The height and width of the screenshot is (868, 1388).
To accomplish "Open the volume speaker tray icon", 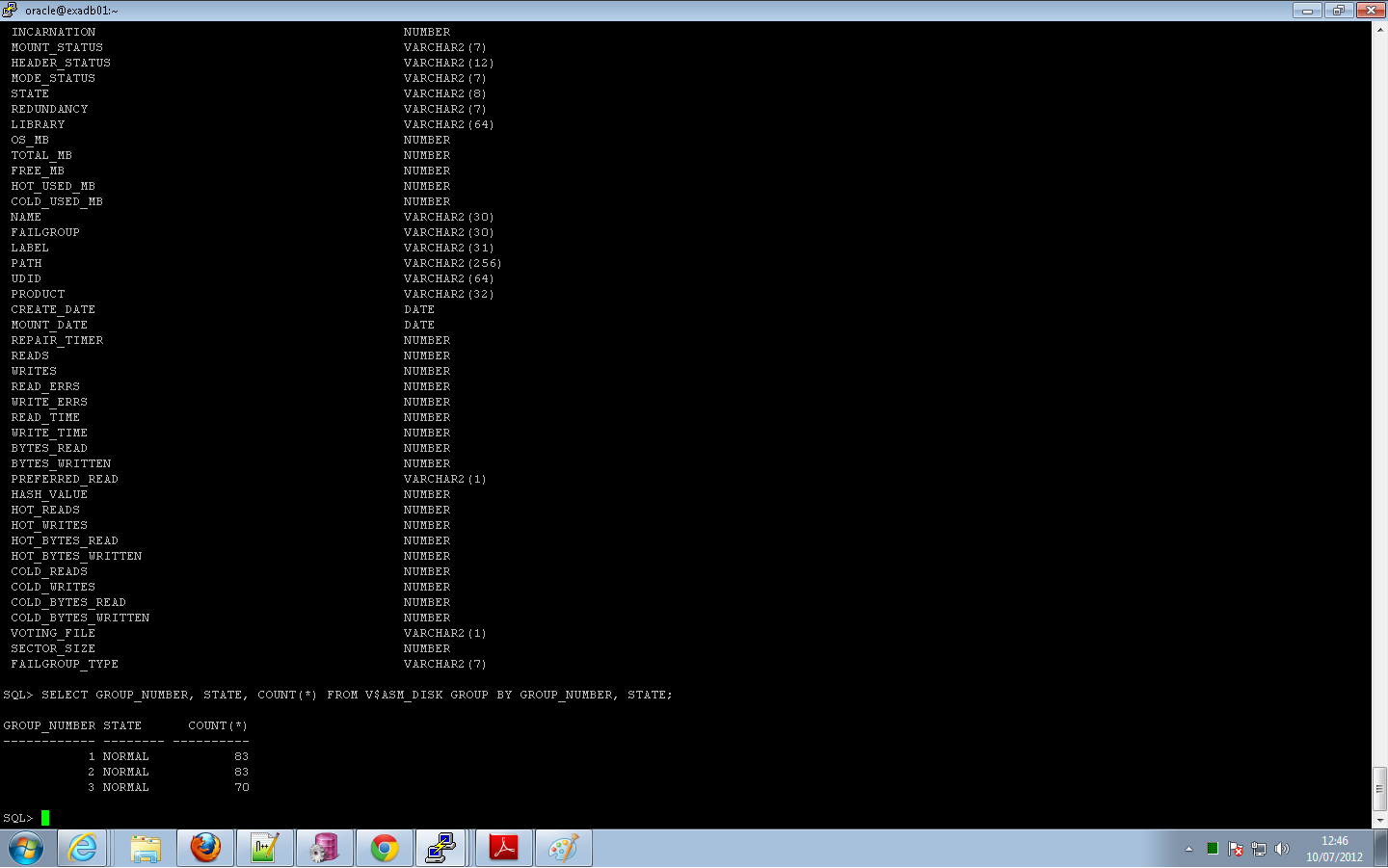I will (x=1281, y=849).
